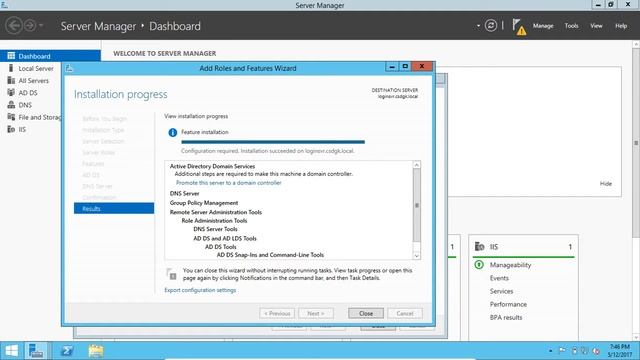Click the Close button in the wizard

(x=366, y=313)
